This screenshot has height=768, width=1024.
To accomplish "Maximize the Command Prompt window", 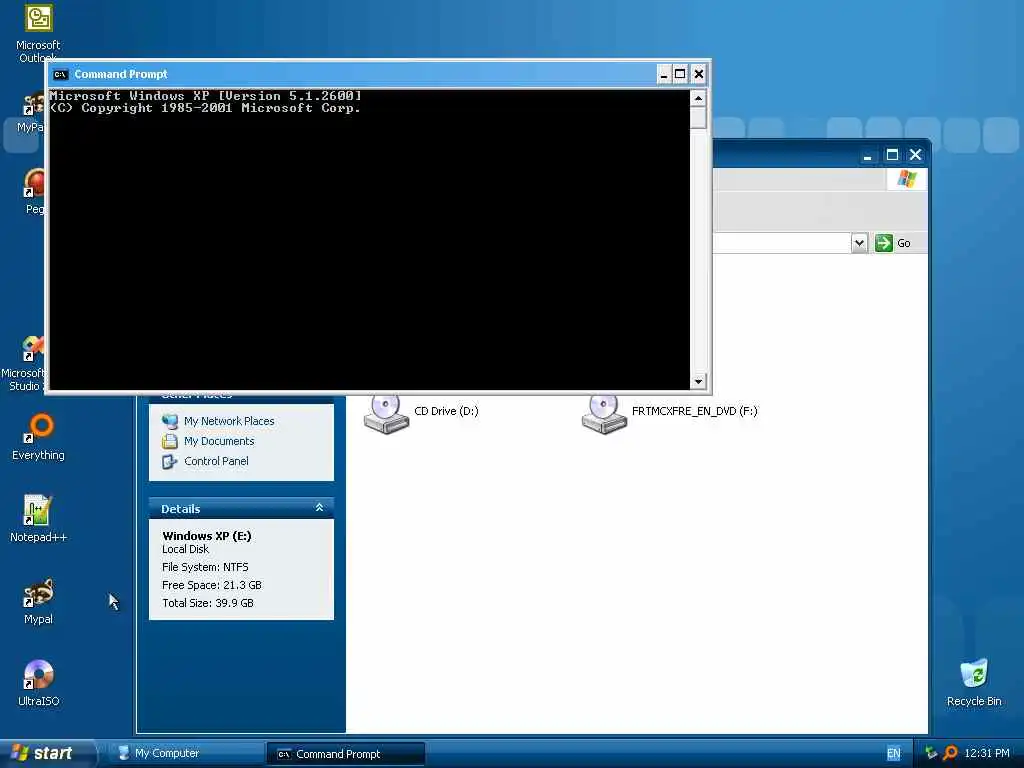I will tap(680, 74).
